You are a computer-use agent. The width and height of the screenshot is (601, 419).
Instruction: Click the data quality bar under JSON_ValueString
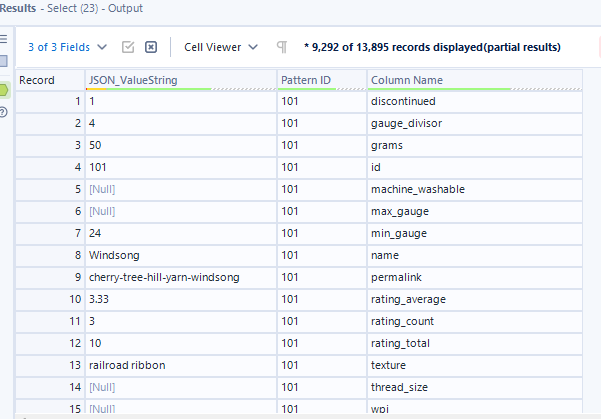[x=180, y=89]
